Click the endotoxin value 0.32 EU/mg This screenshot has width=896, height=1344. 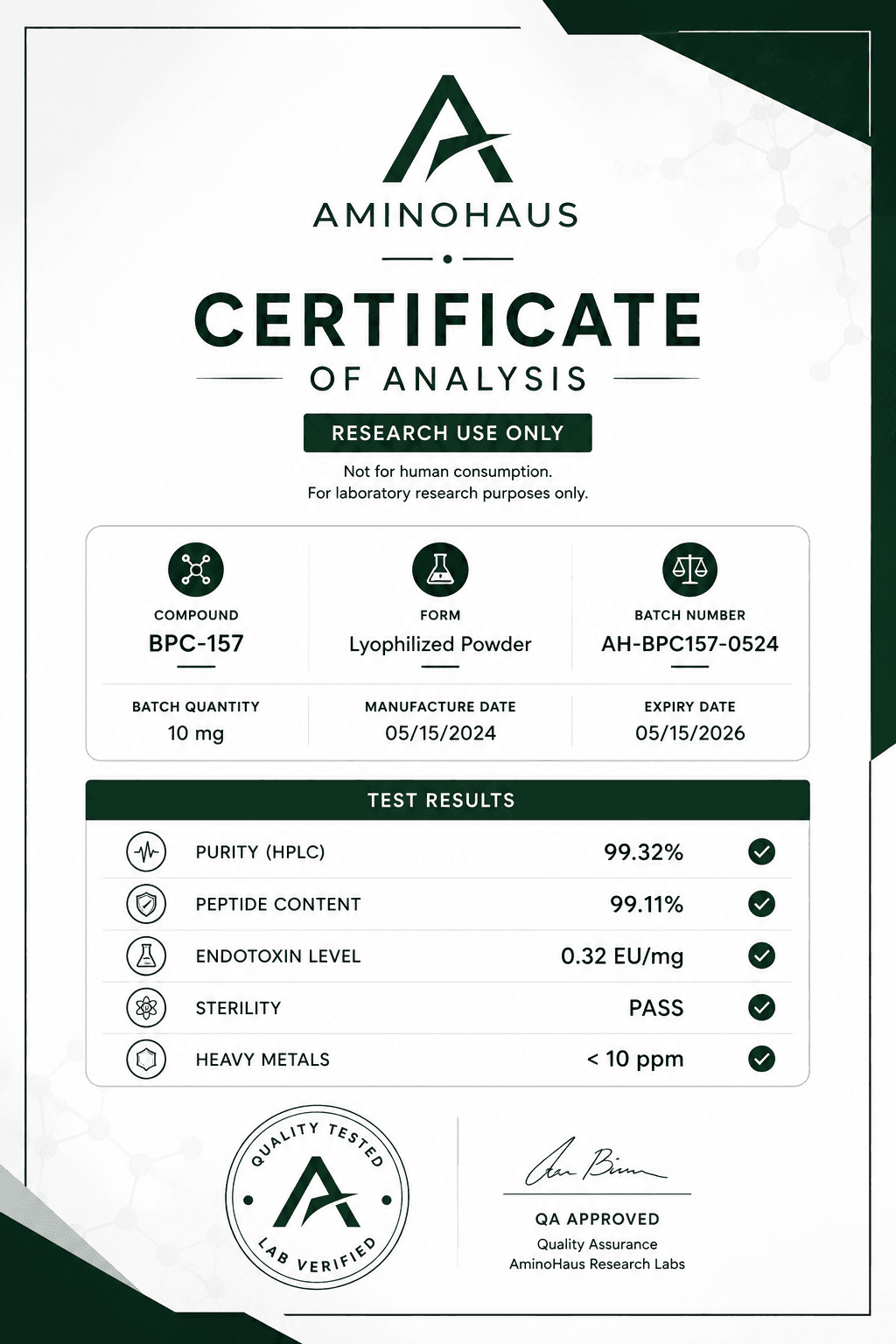tap(622, 956)
